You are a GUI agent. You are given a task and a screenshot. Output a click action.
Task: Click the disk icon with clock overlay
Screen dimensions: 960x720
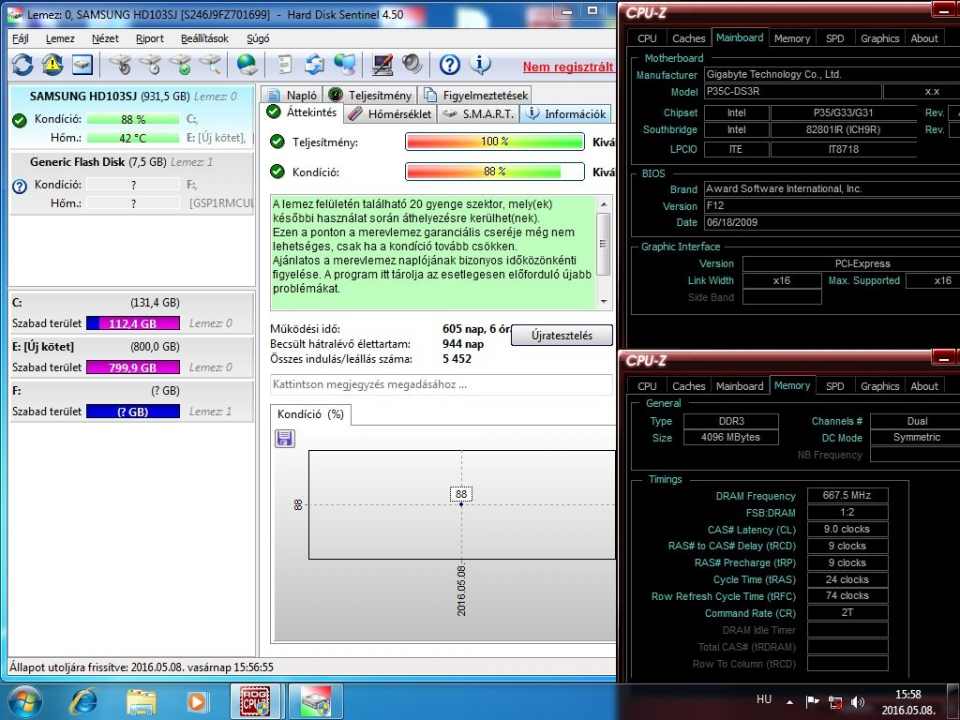click(151, 64)
